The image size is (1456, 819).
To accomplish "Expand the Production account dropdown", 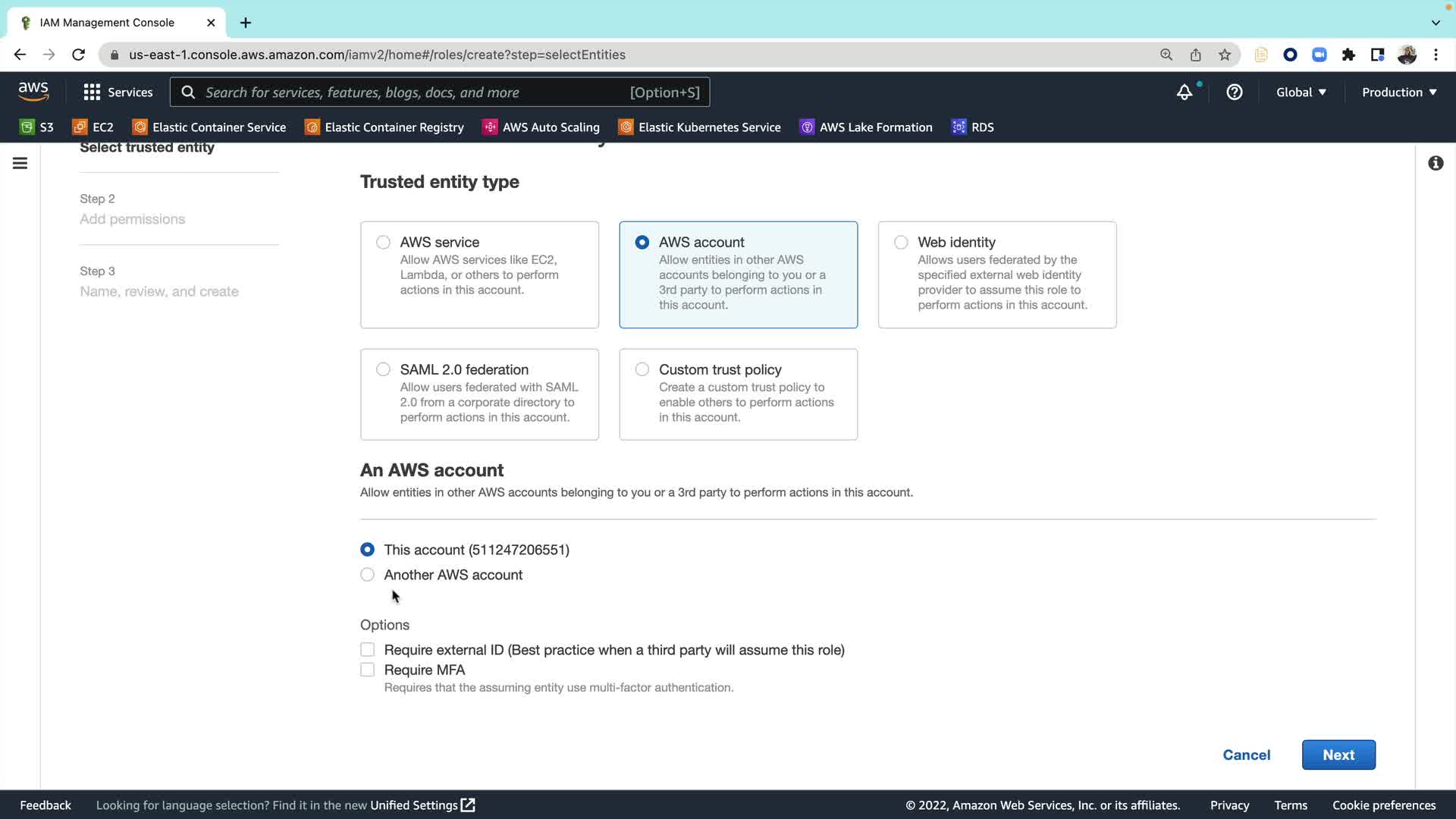I will (x=1398, y=93).
